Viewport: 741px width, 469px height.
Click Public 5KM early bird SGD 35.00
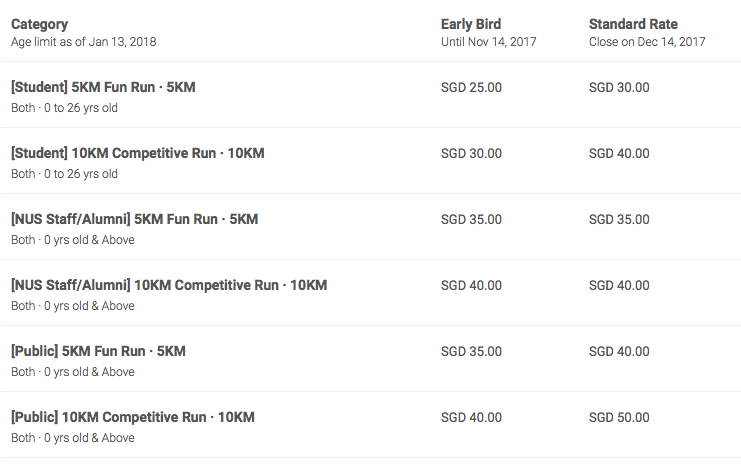[471, 352]
